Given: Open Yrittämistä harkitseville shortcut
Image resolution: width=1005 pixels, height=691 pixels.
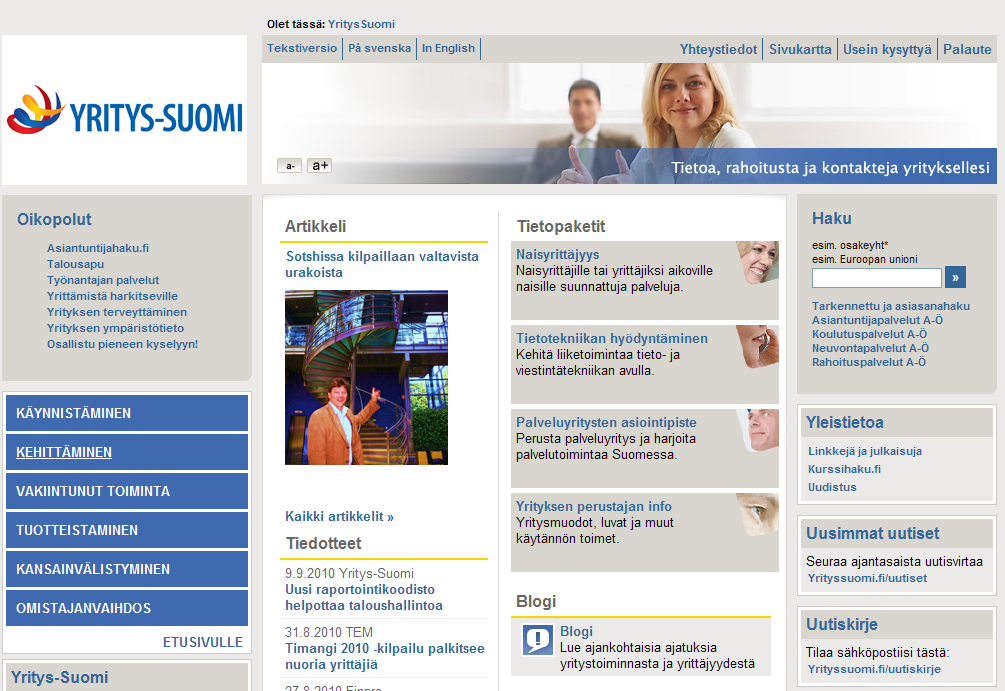Looking at the screenshot, I should pyautogui.click(x=112, y=296).
